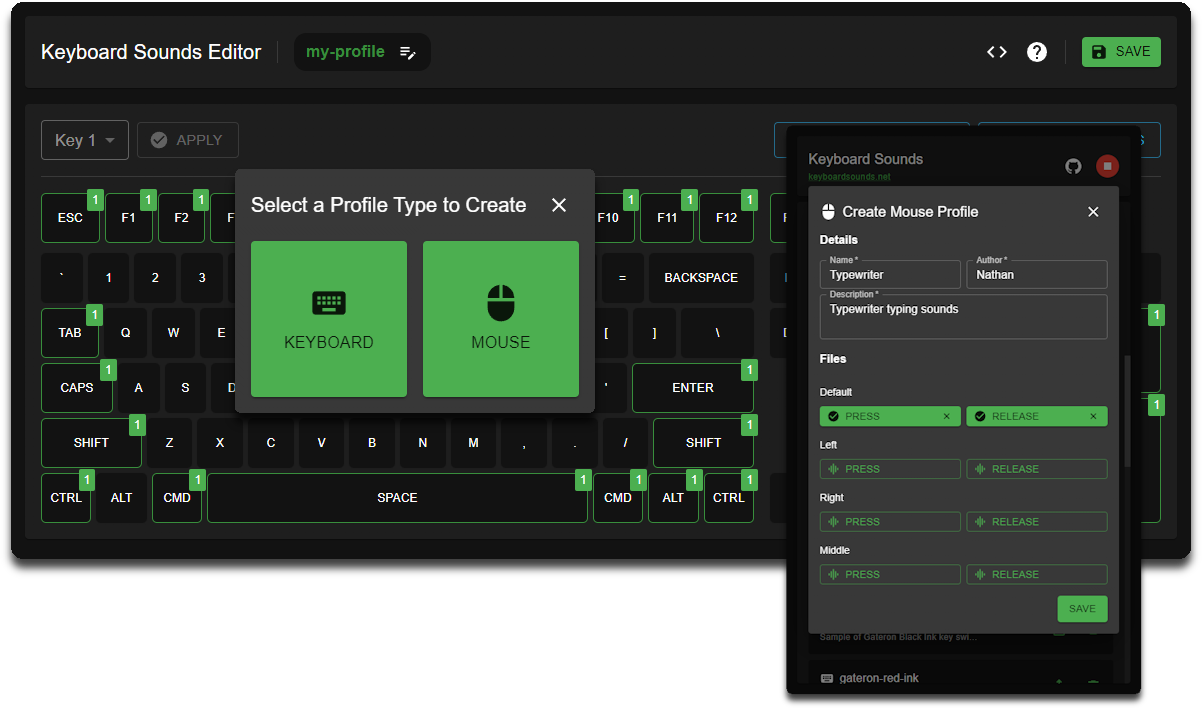The width and height of the screenshot is (1202, 708).
Task: Click the red stop button in Keyboard Sounds
Action: coord(1107,166)
